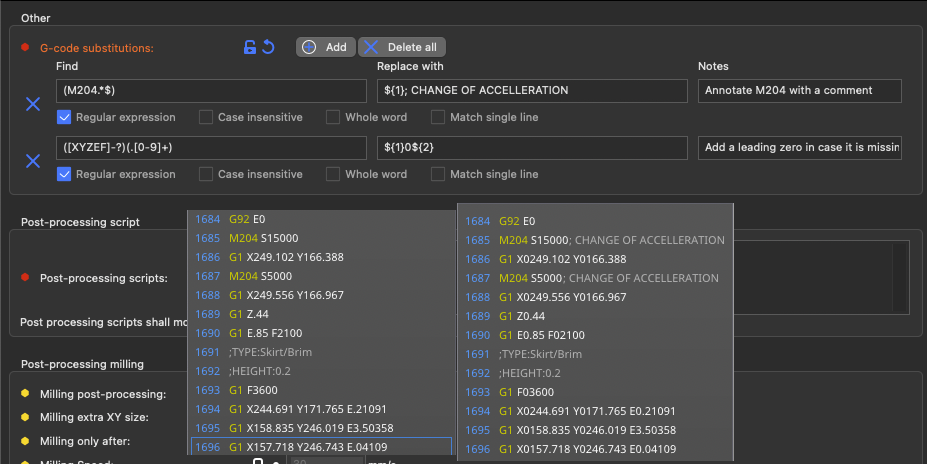The height and width of the screenshot is (464, 927).
Task: Enable Match single line for the M204 rule
Action: click(437, 117)
